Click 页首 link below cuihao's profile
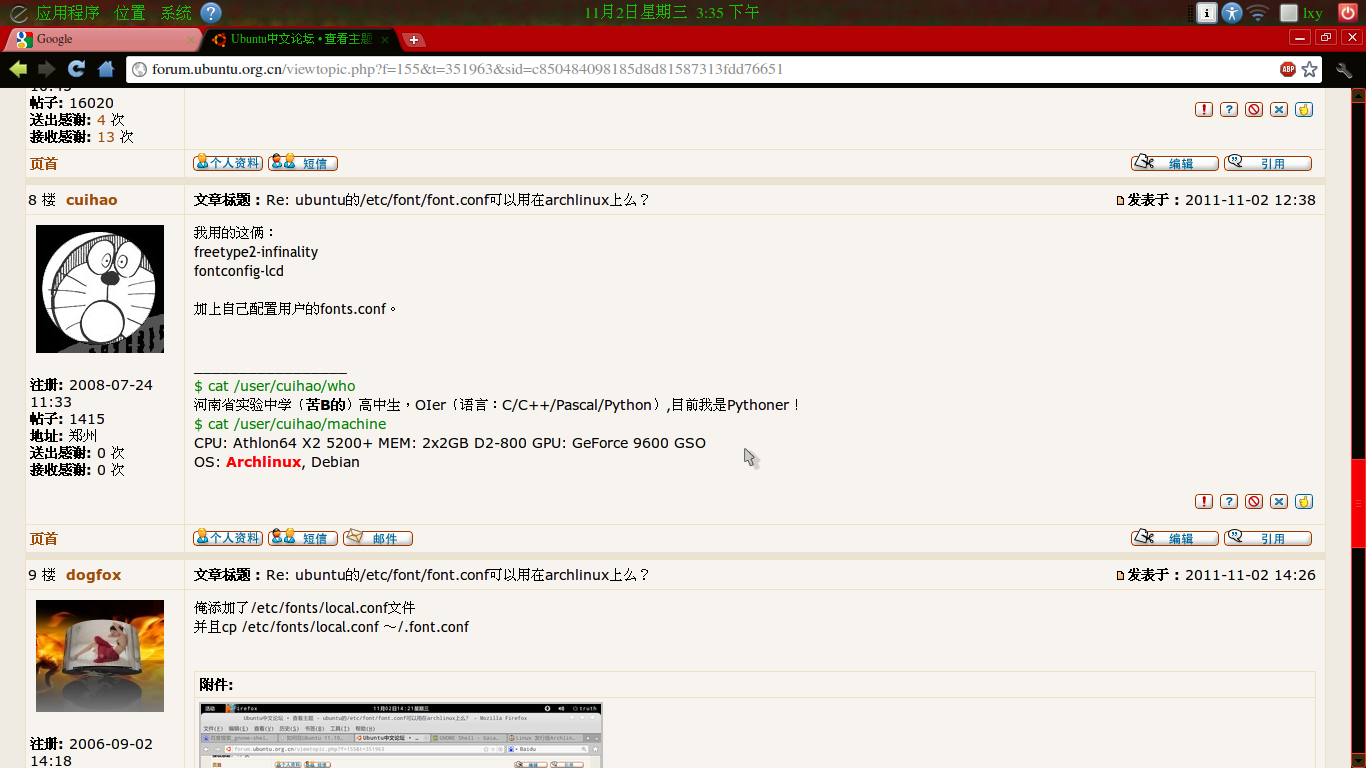 point(44,539)
